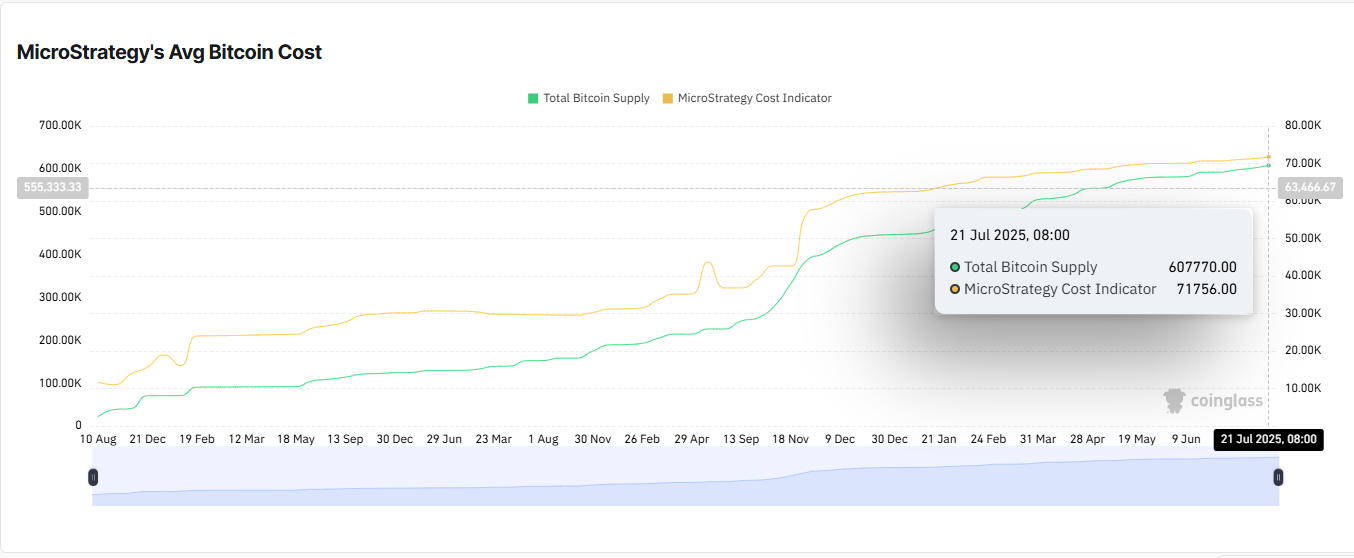The image size is (1354, 558).
Task: Click the green Total Bitcoin Supply legend swatch
Action: click(x=533, y=98)
